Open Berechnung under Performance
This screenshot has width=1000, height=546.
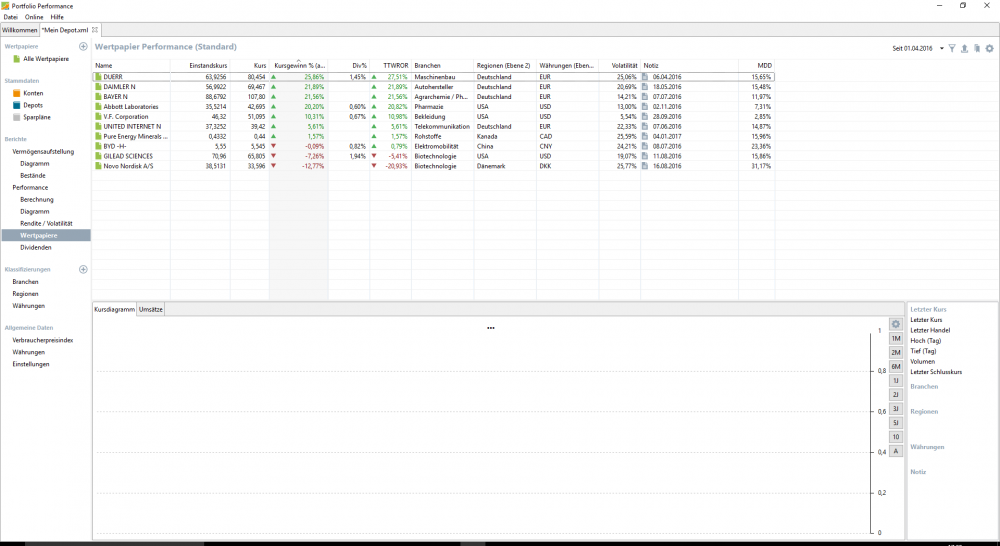(36, 200)
